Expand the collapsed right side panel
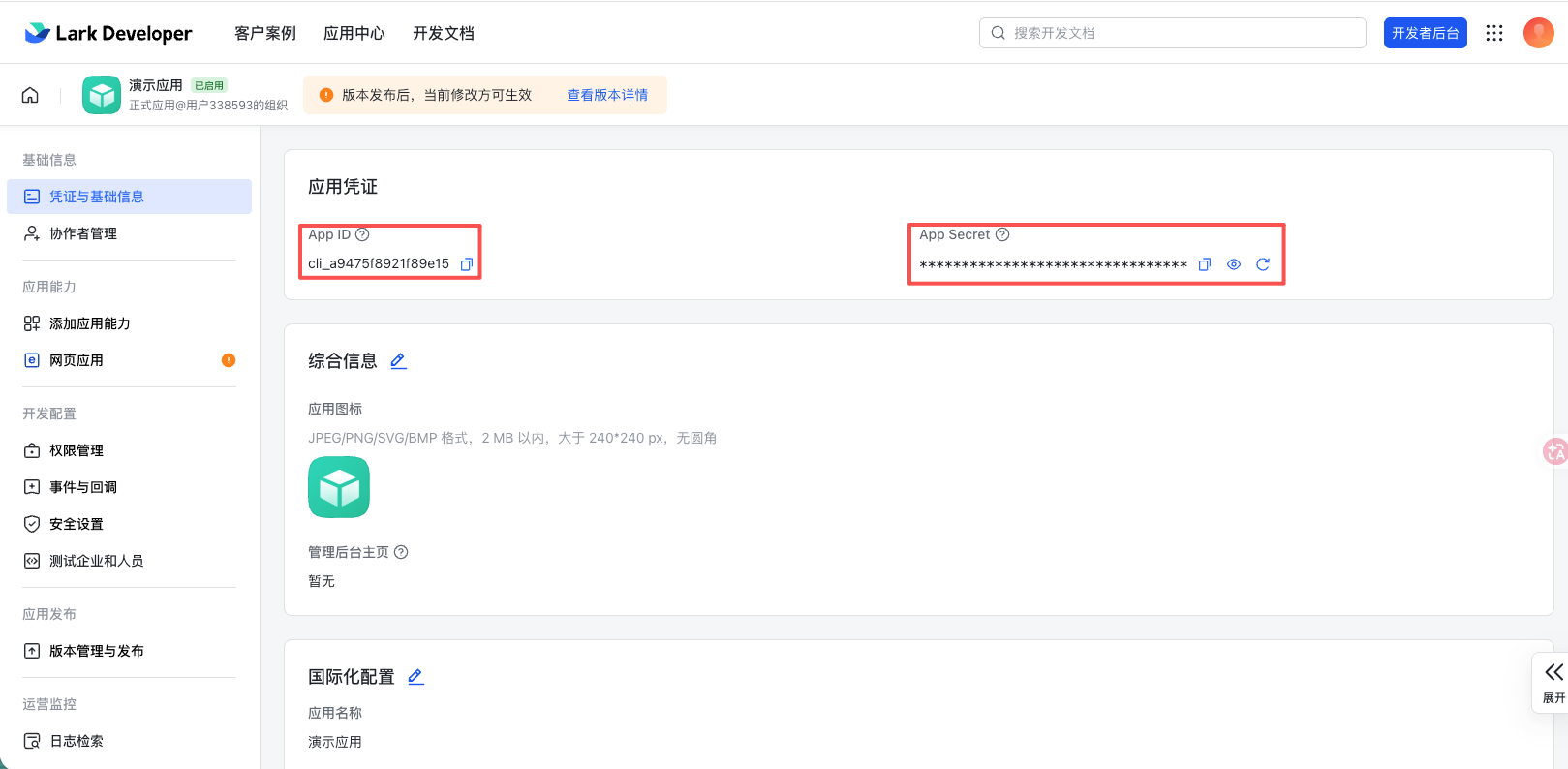The image size is (1568, 769). click(1553, 682)
